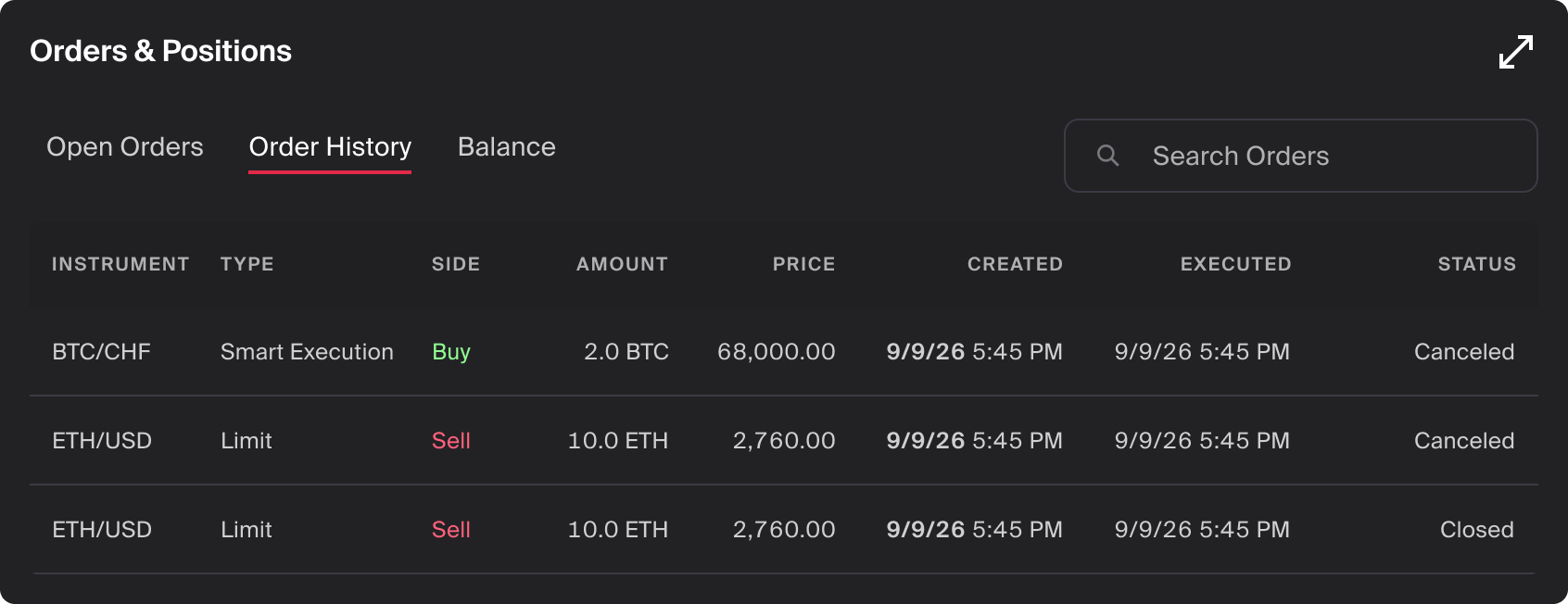This screenshot has height=604, width=1568.
Task: Select the Order History tab
Action: click(x=330, y=147)
